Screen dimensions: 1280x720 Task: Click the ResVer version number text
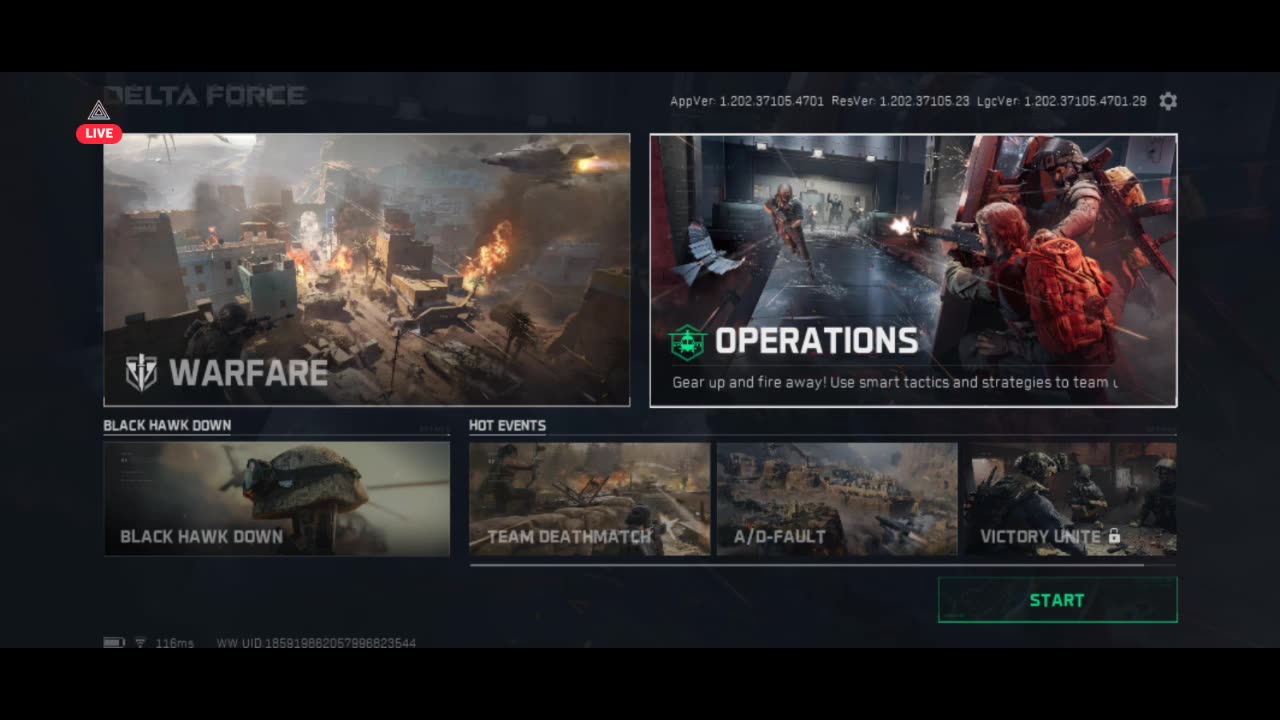point(900,101)
